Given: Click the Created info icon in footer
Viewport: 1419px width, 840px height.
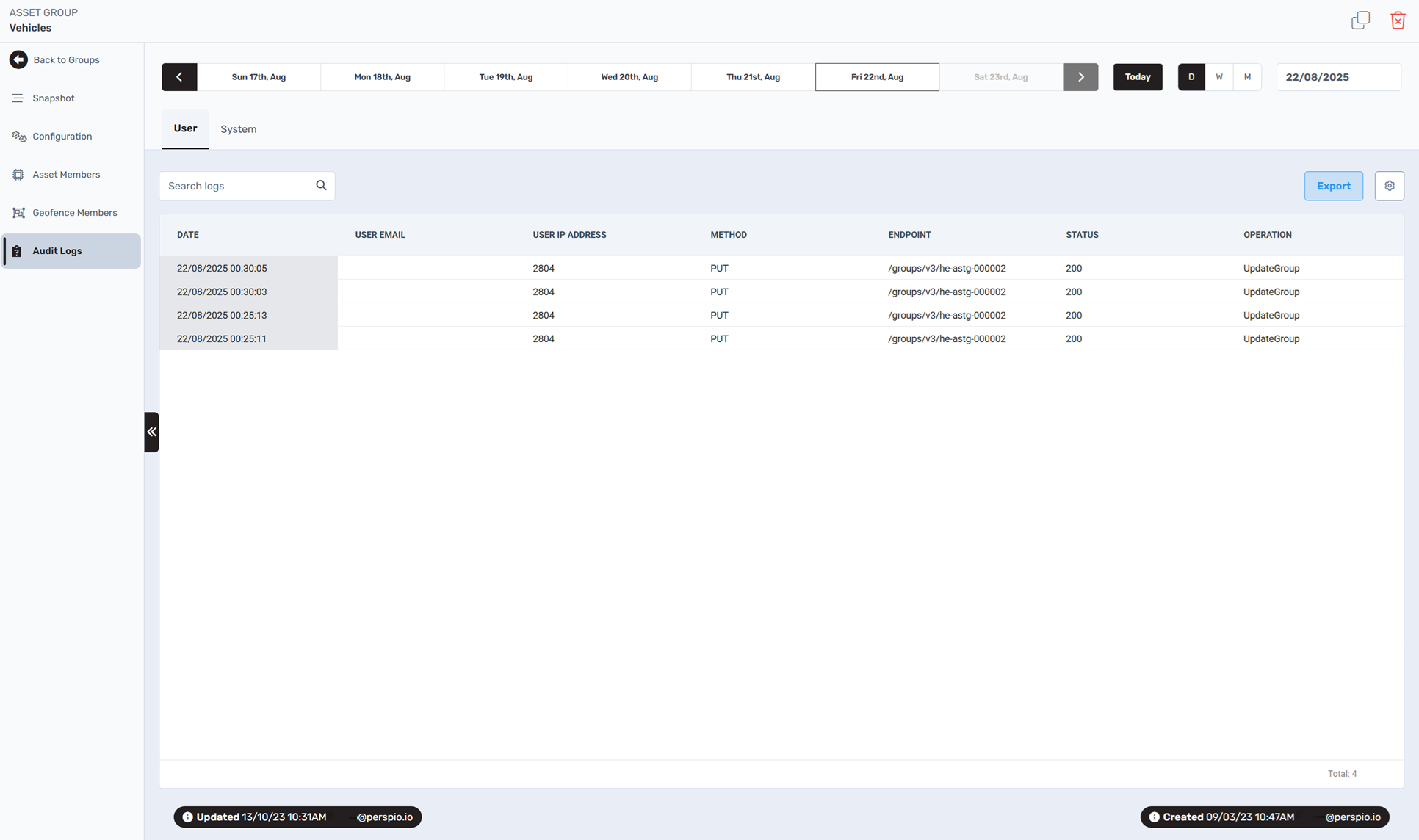Looking at the screenshot, I should coord(1154,817).
